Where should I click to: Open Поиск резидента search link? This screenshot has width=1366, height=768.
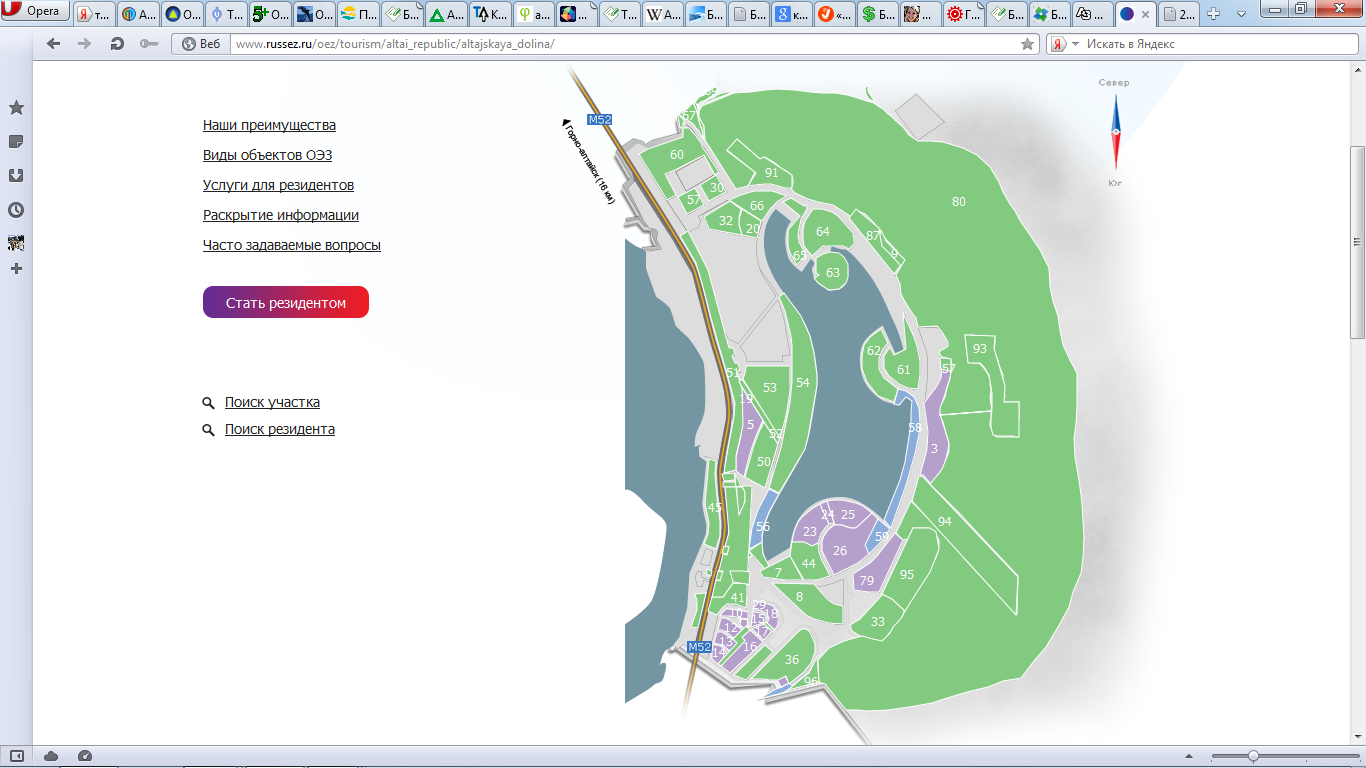(280, 429)
